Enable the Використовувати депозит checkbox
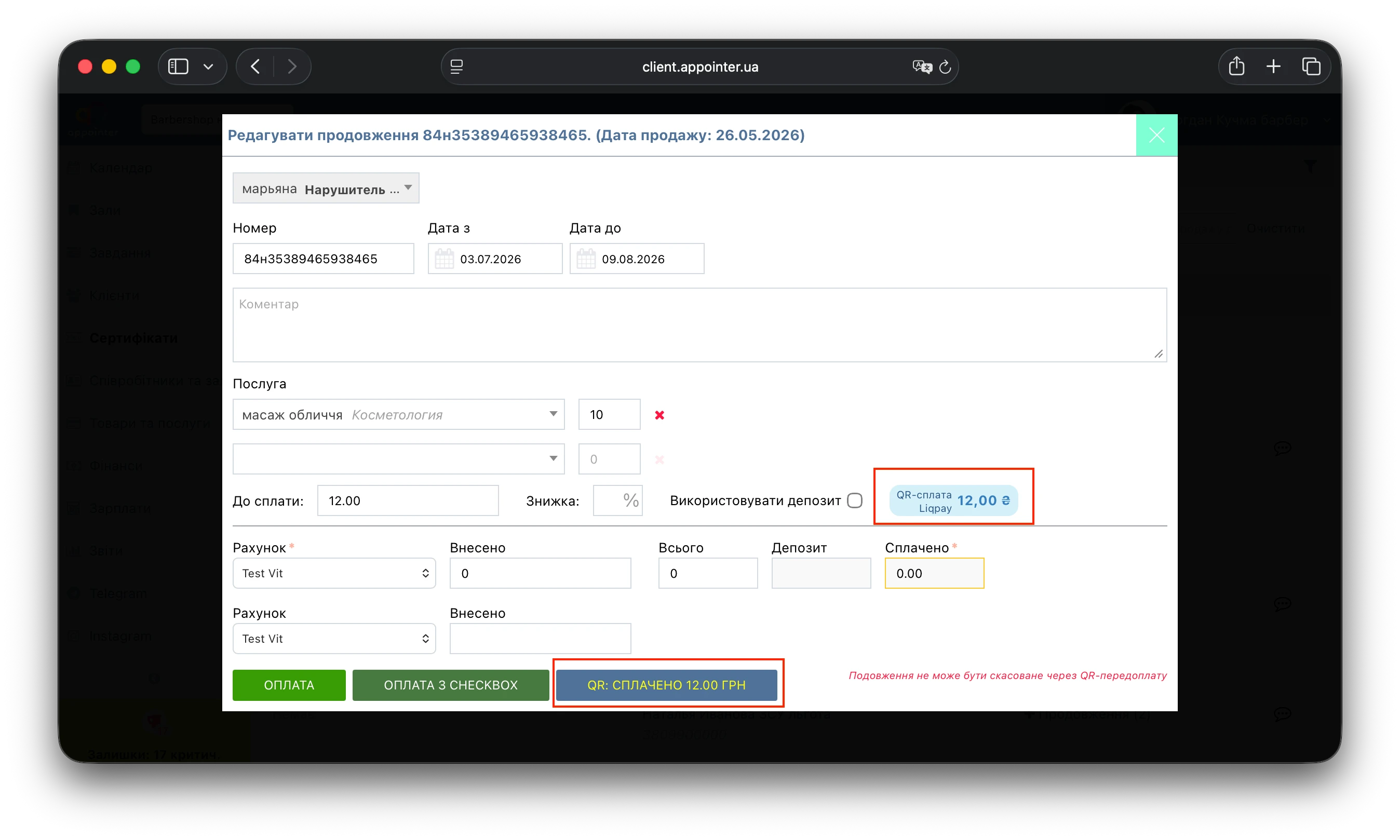Screen dimensions: 1400x840 [855, 500]
